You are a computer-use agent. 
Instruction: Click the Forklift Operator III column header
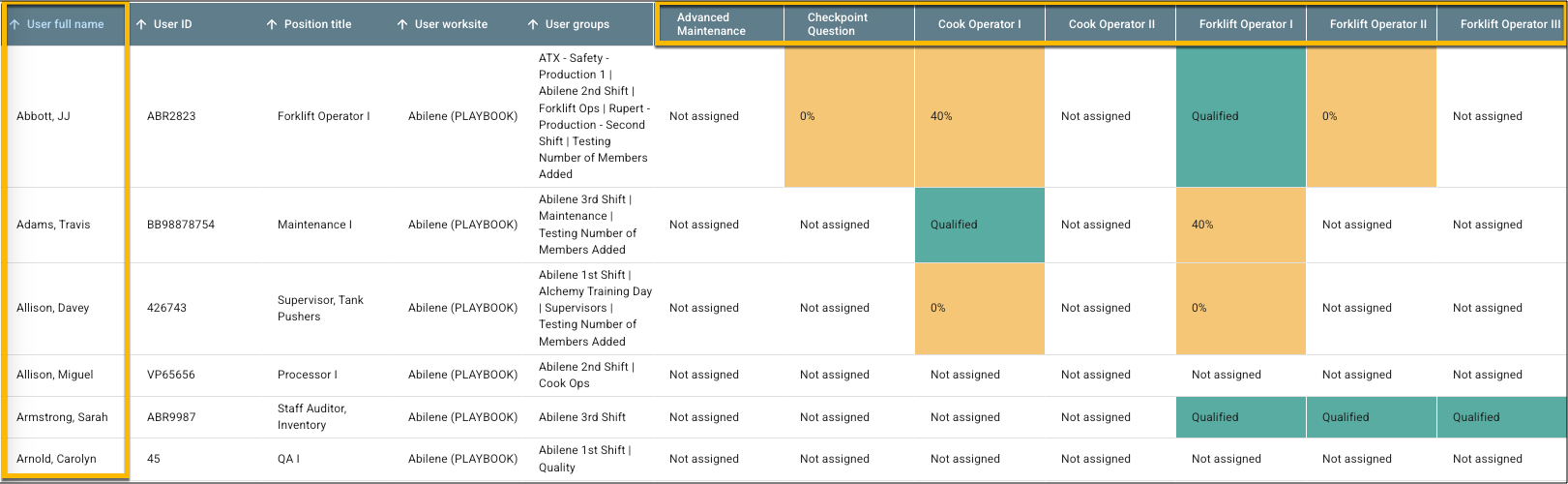(1509, 24)
